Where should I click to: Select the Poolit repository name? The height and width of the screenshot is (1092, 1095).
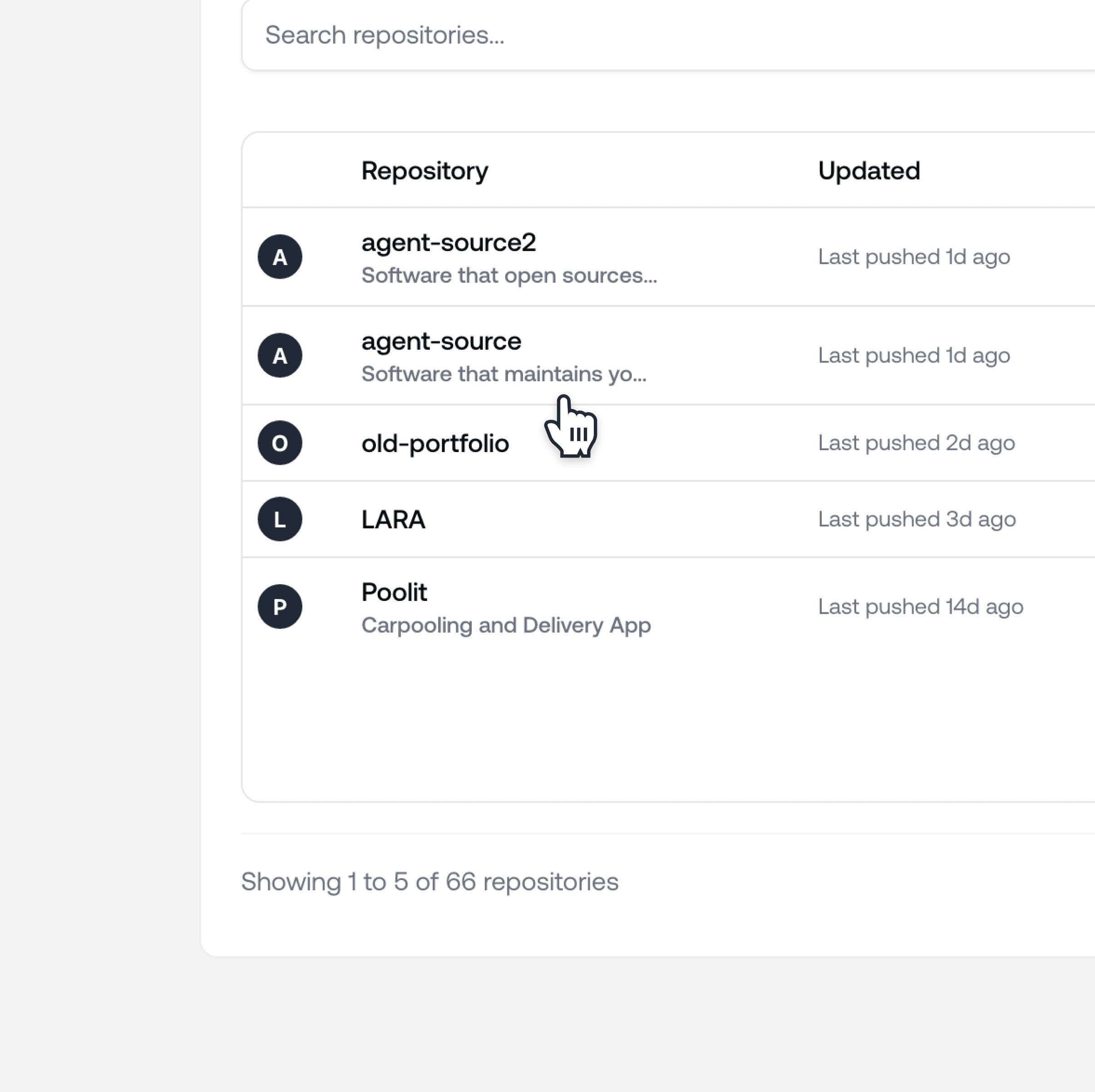pyautogui.click(x=394, y=592)
